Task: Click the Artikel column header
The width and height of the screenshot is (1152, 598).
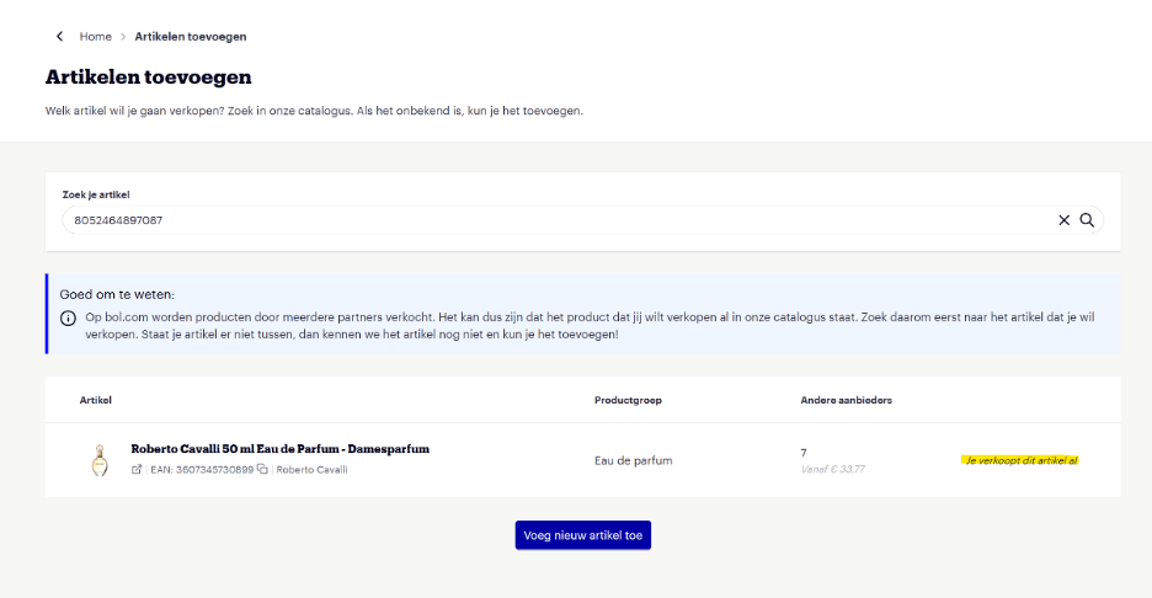Action: (96, 400)
